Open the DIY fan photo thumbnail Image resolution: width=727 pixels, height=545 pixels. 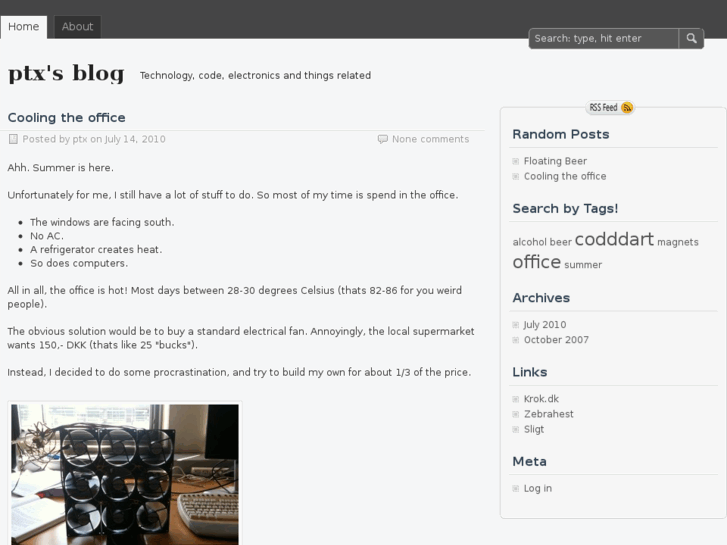(125, 473)
